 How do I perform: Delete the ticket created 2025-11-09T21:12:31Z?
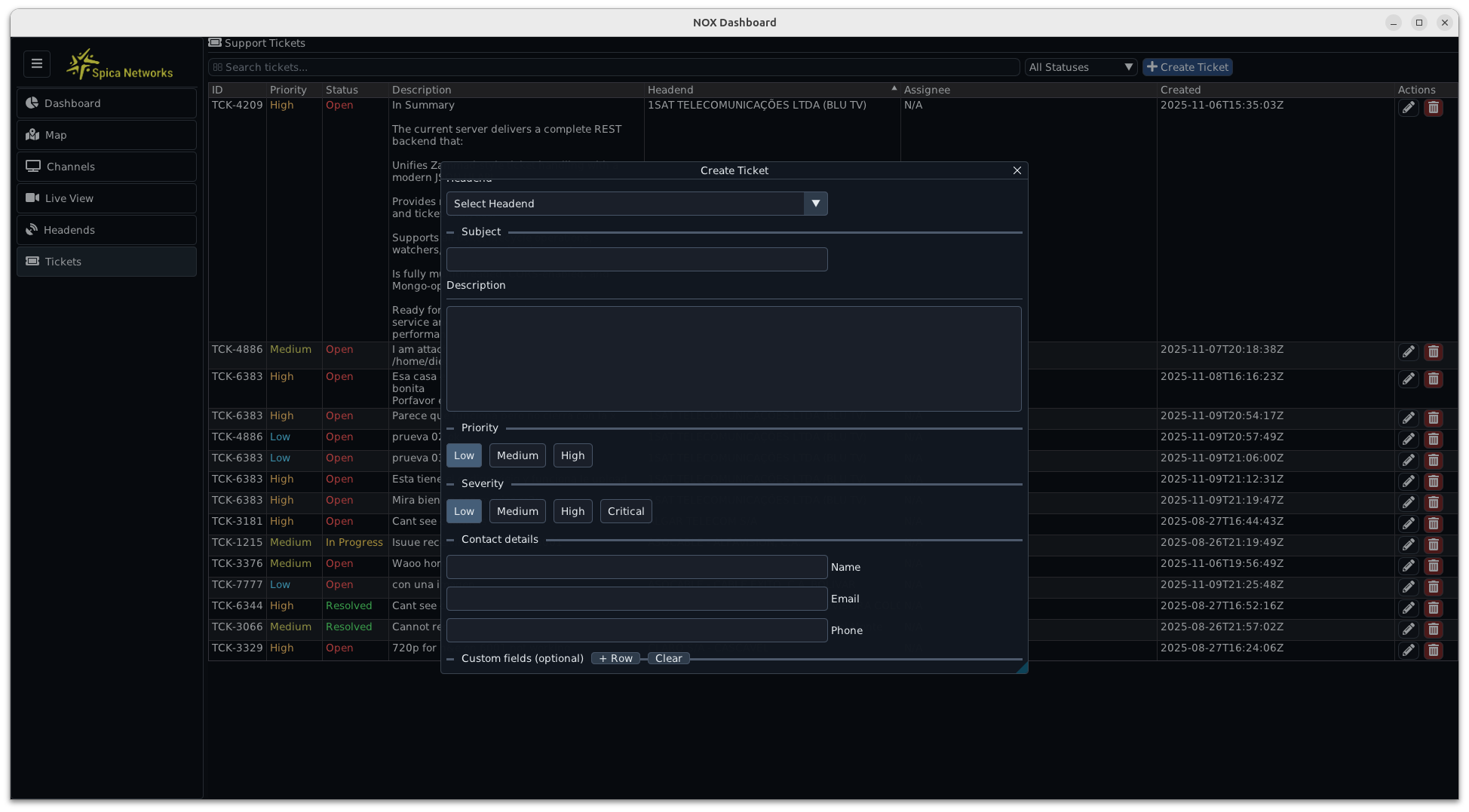click(x=1434, y=482)
